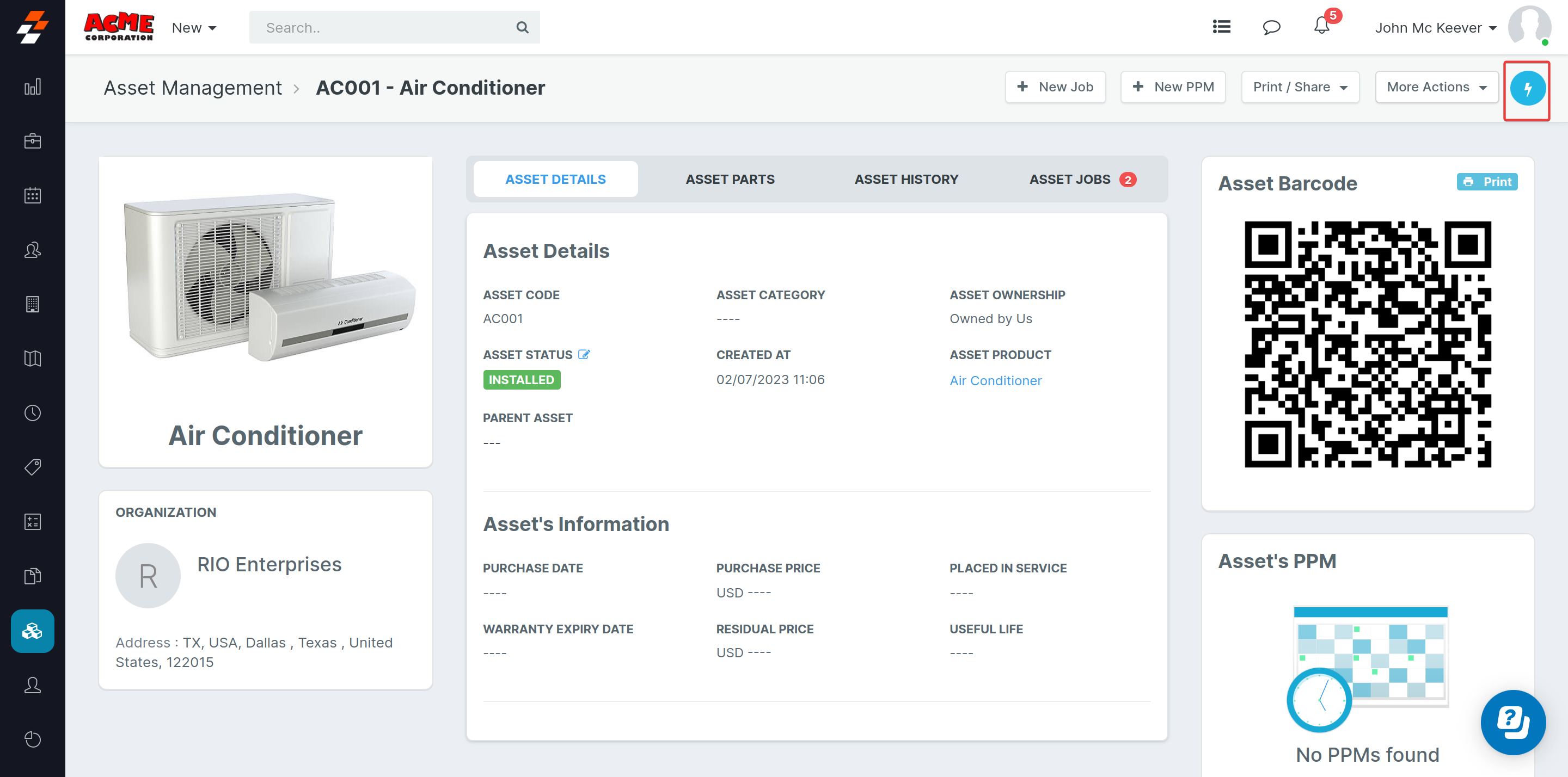1568x777 pixels.
Task: Open the calendar icon in sidebar
Action: pos(32,195)
